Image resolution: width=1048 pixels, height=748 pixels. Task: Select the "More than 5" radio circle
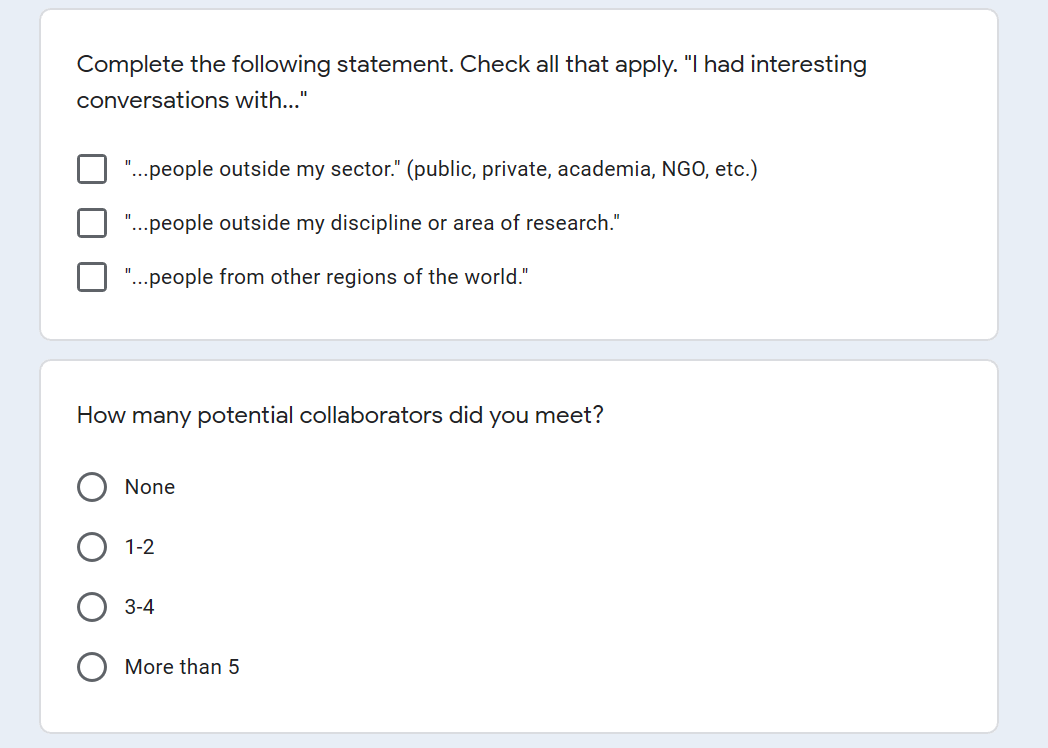coord(92,667)
